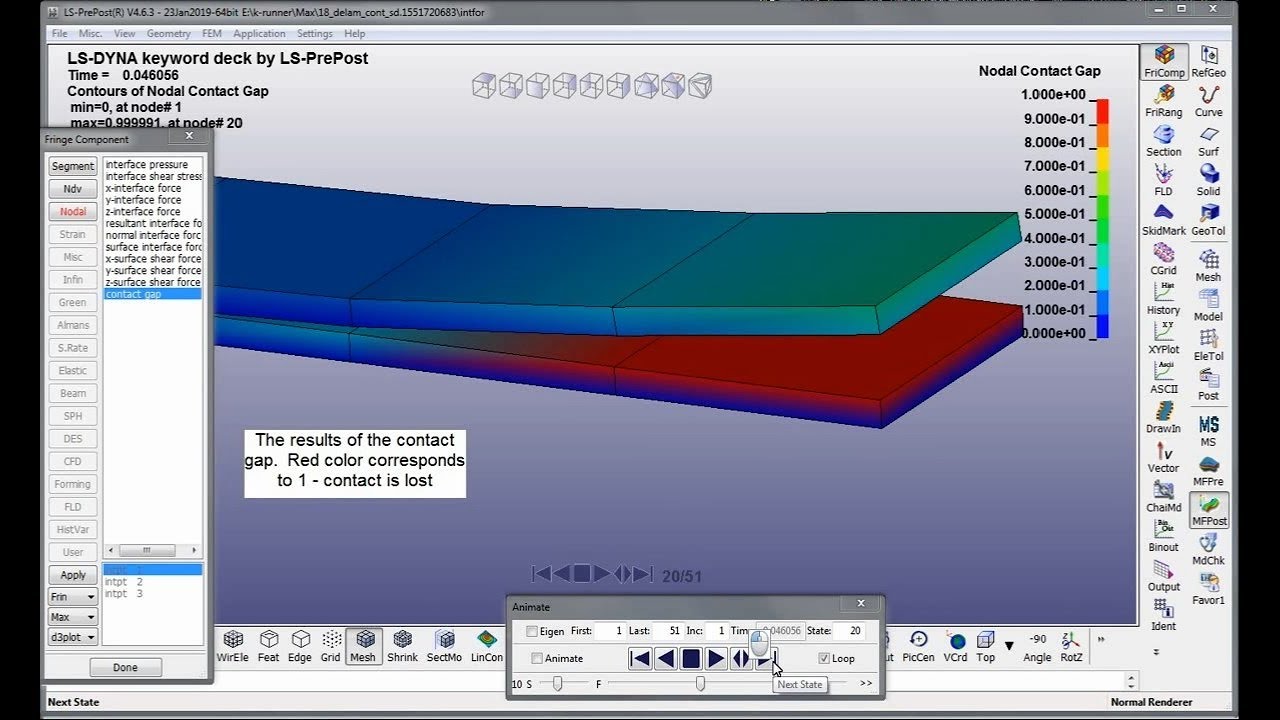
Task: Open the FriComp fringe component tool
Action: pos(1164,61)
